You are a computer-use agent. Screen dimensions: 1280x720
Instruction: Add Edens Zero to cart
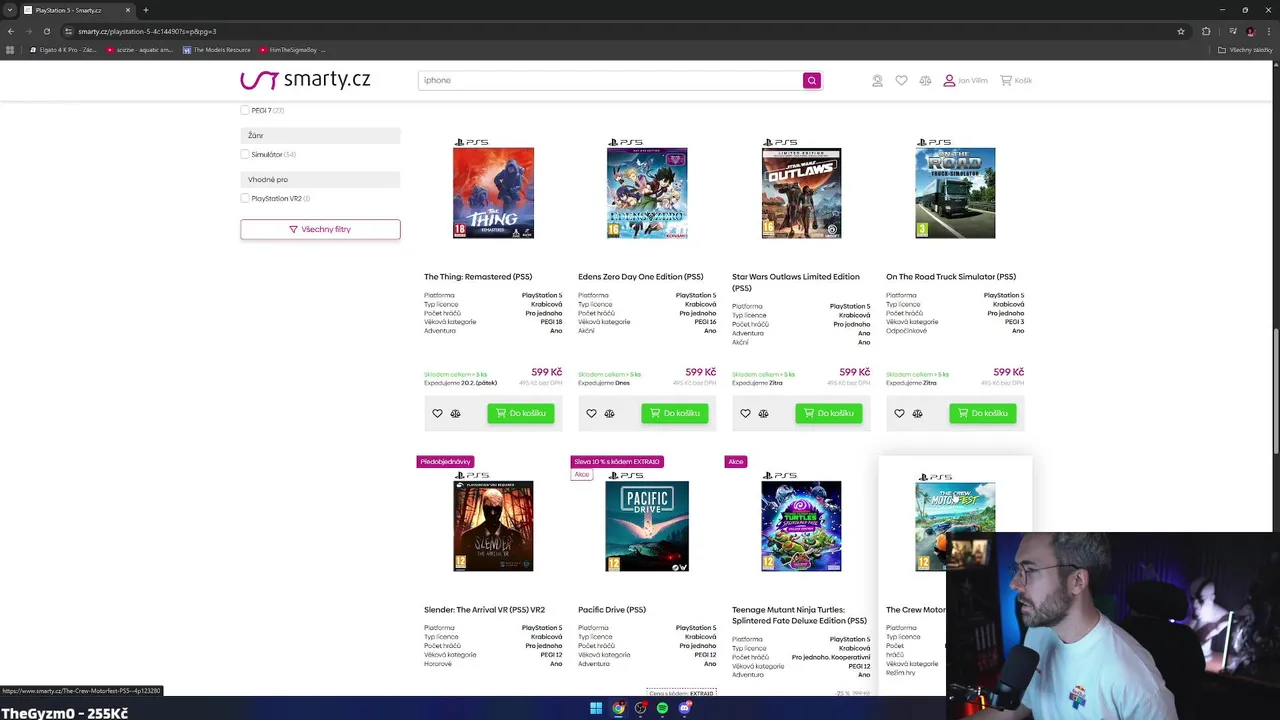click(675, 413)
